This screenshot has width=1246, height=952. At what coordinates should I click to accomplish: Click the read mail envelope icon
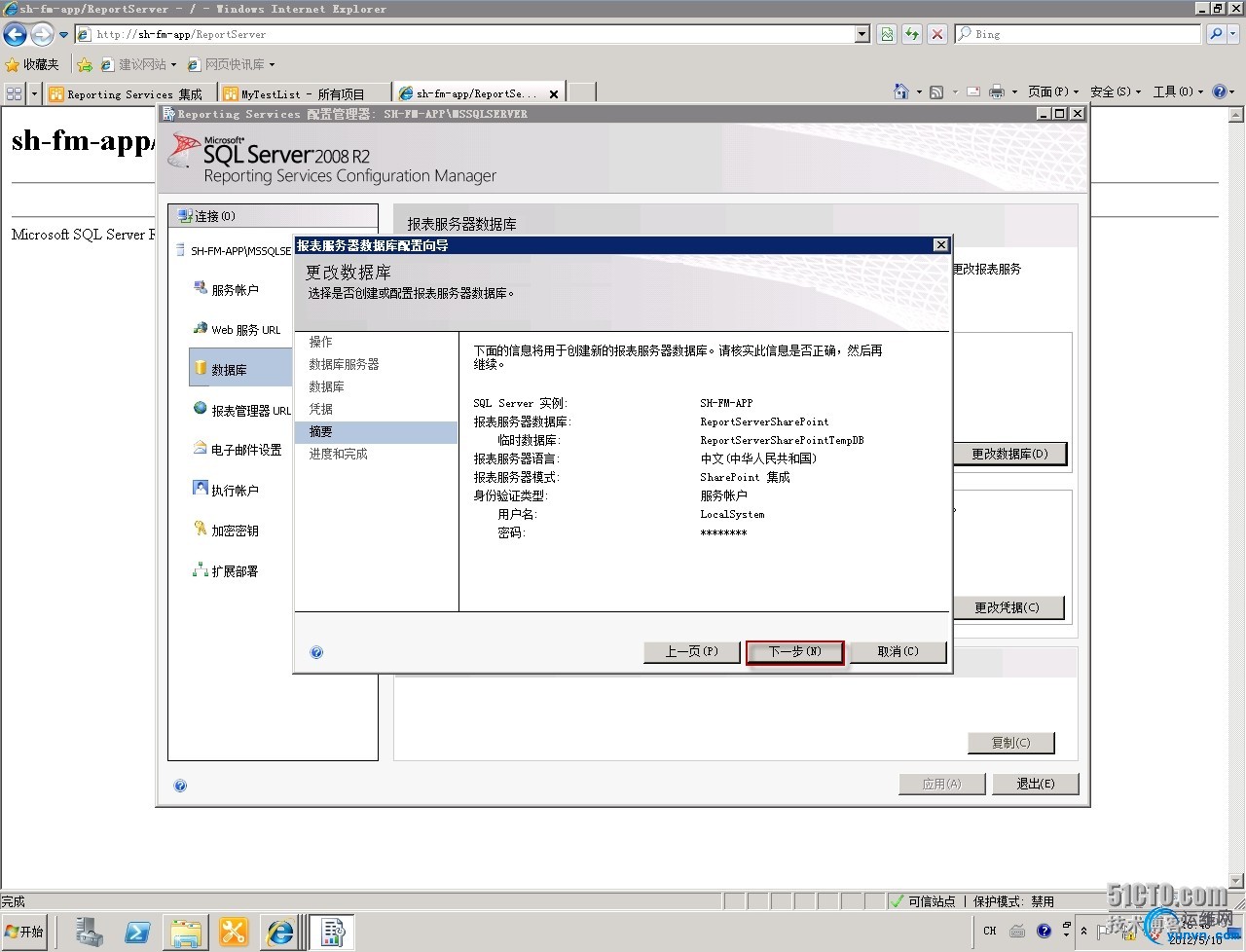972,92
